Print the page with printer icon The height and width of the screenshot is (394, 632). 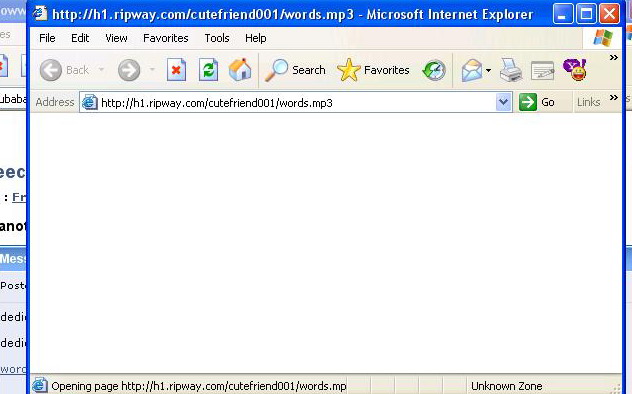511,70
